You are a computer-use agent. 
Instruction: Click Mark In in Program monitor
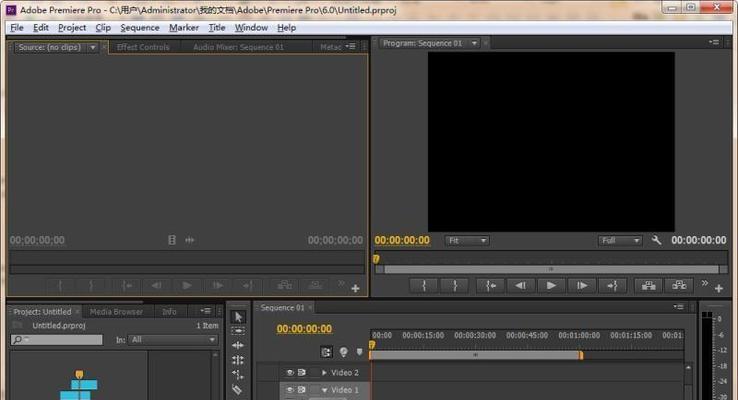click(424, 285)
